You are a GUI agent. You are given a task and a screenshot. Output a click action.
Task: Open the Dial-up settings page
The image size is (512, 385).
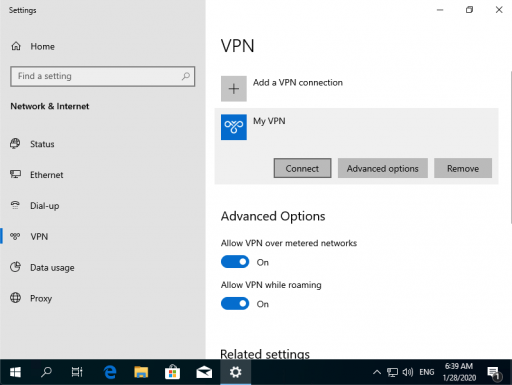pos(45,206)
